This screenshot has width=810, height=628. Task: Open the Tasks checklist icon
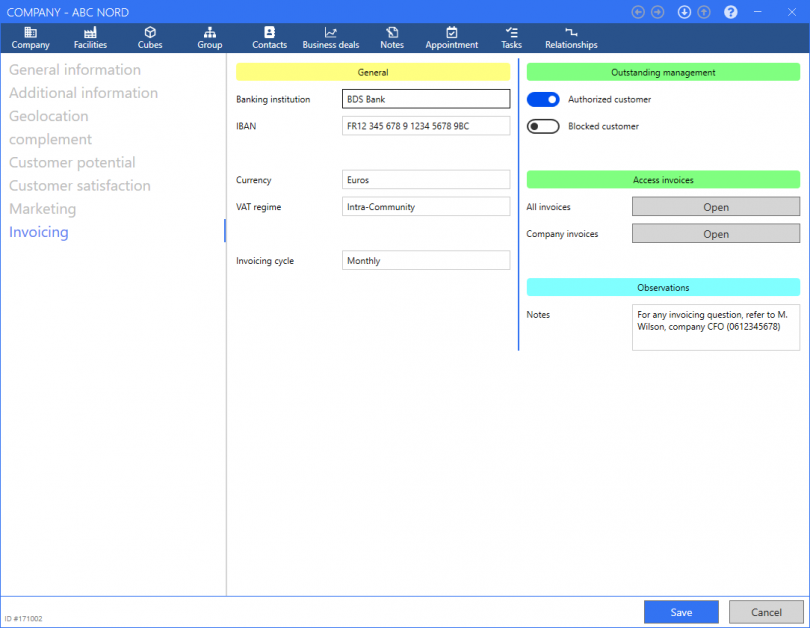pos(511,33)
